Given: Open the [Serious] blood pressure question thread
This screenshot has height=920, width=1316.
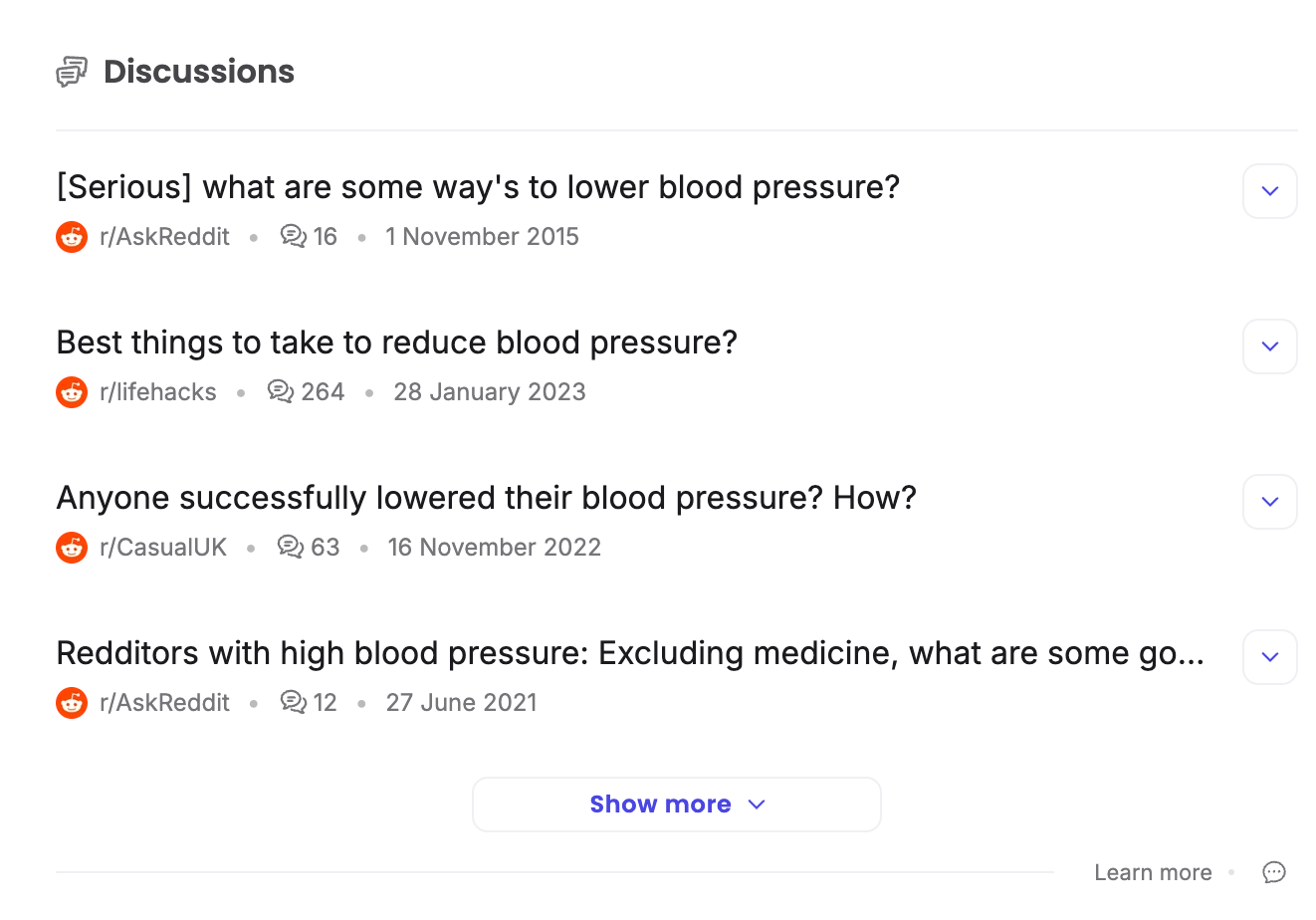Looking at the screenshot, I should pyautogui.click(x=477, y=186).
